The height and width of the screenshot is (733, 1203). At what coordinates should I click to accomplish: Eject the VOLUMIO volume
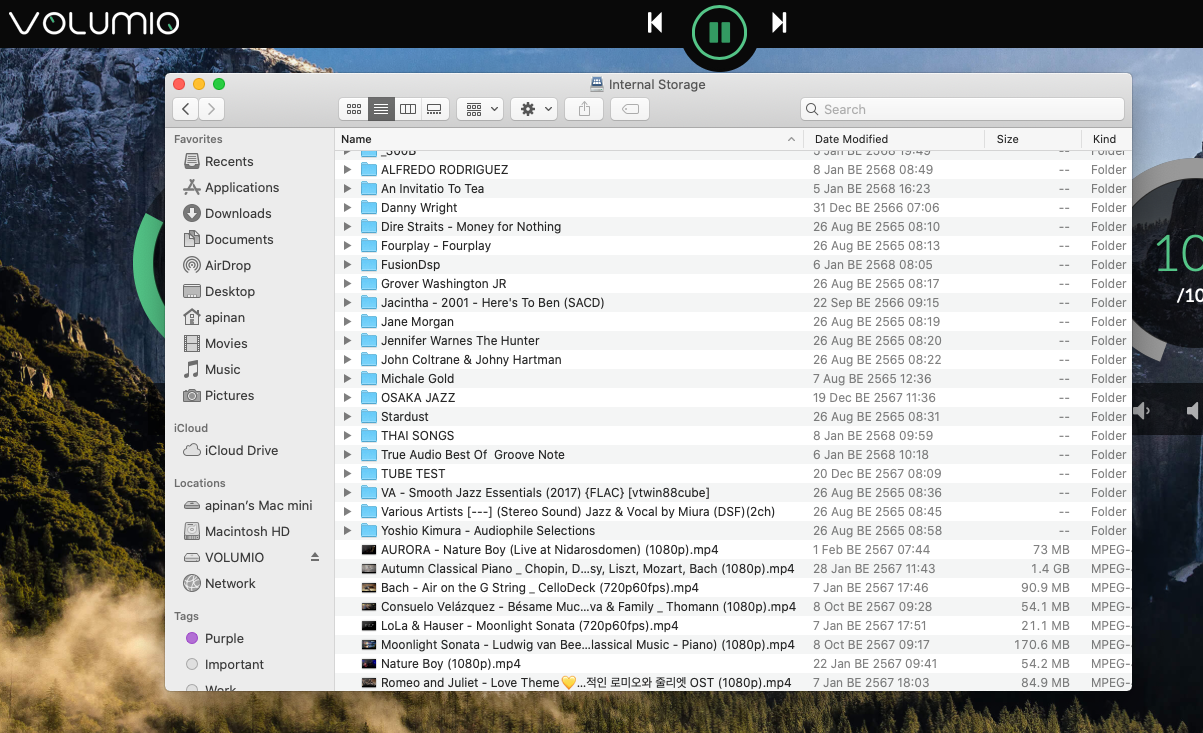(x=315, y=557)
